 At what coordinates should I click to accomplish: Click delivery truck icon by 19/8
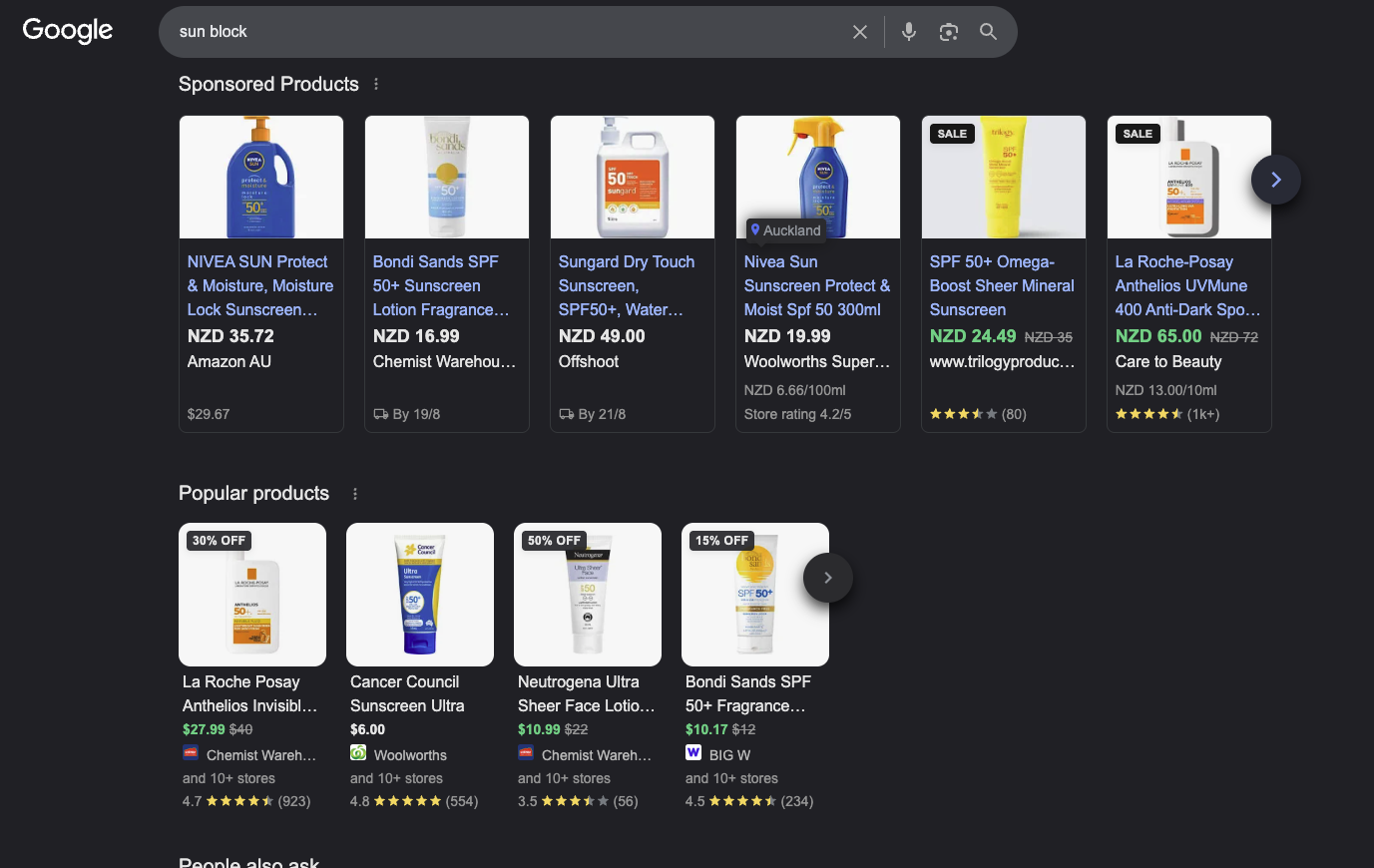click(381, 414)
